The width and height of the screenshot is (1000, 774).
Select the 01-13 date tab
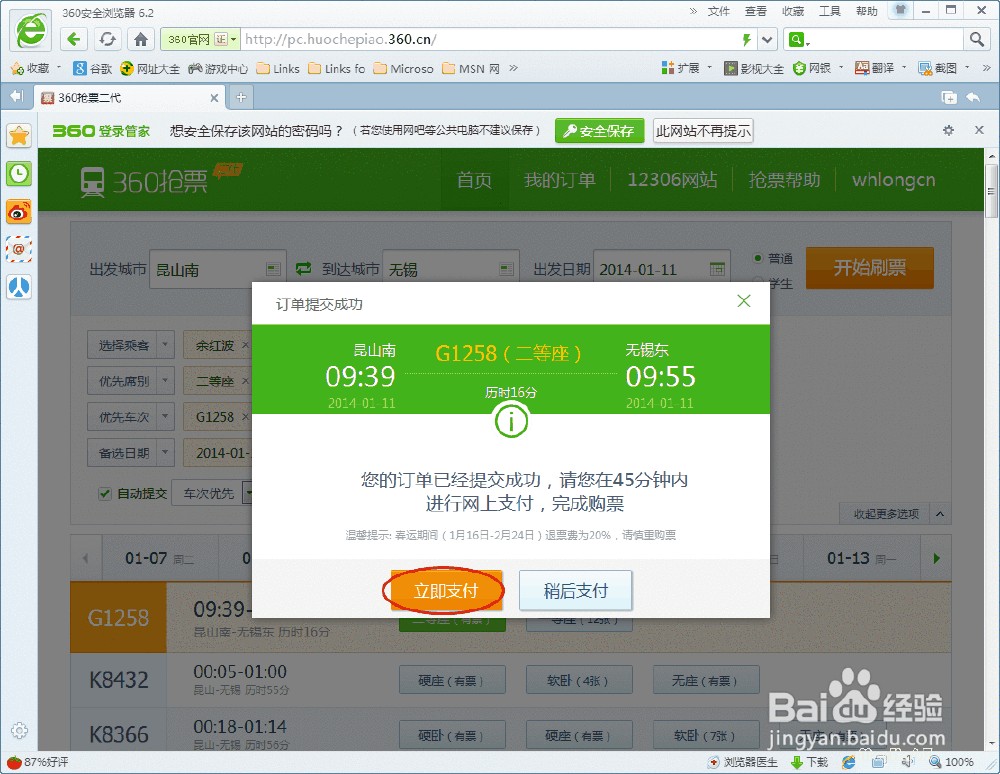pos(860,559)
